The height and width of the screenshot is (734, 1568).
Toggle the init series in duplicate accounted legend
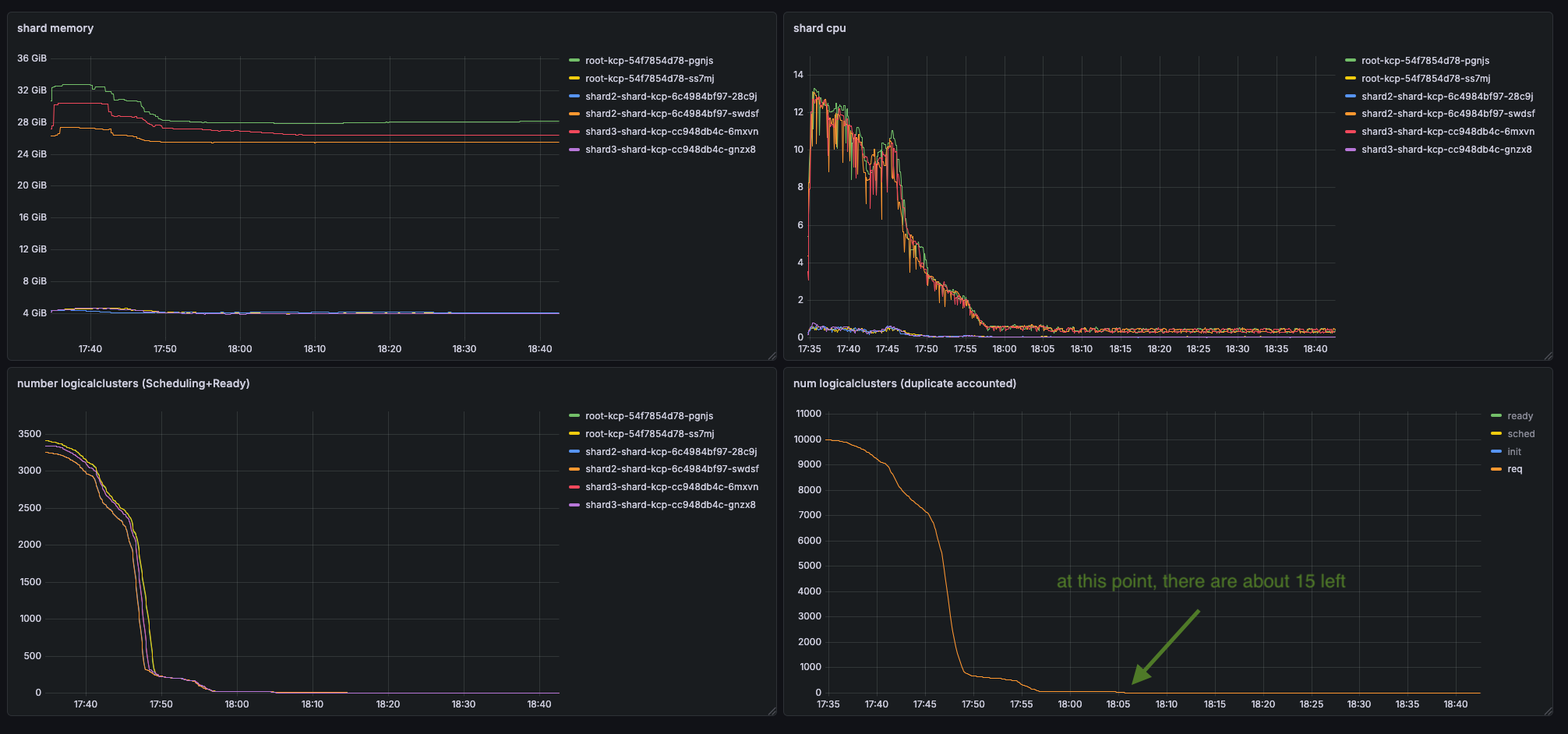[1514, 452]
